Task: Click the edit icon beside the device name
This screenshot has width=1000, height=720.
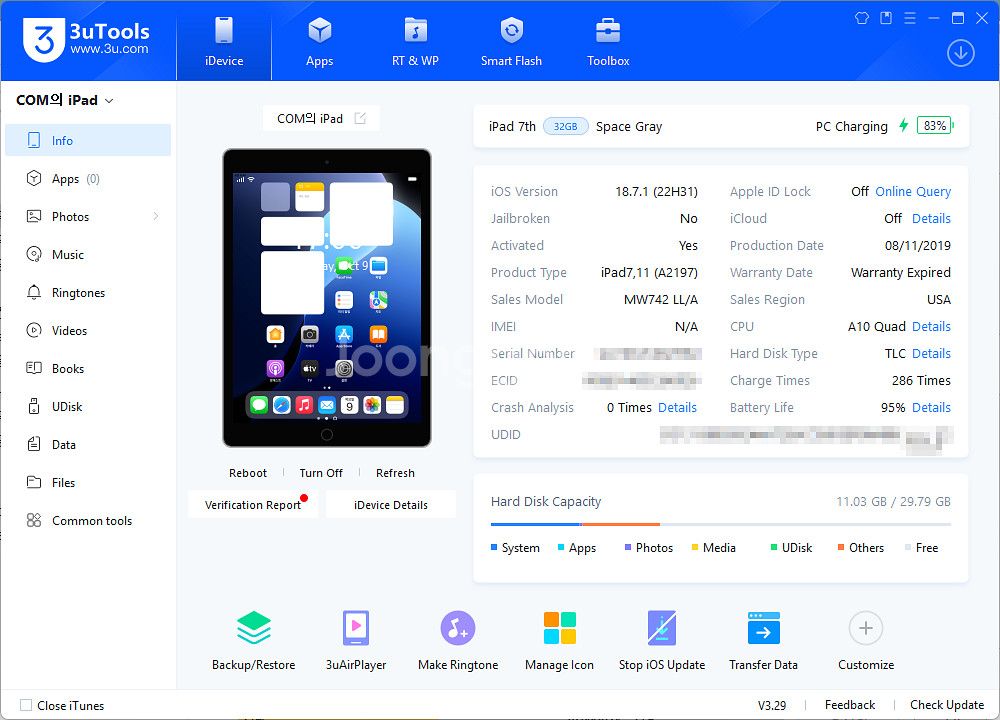Action: click(360, 118)
